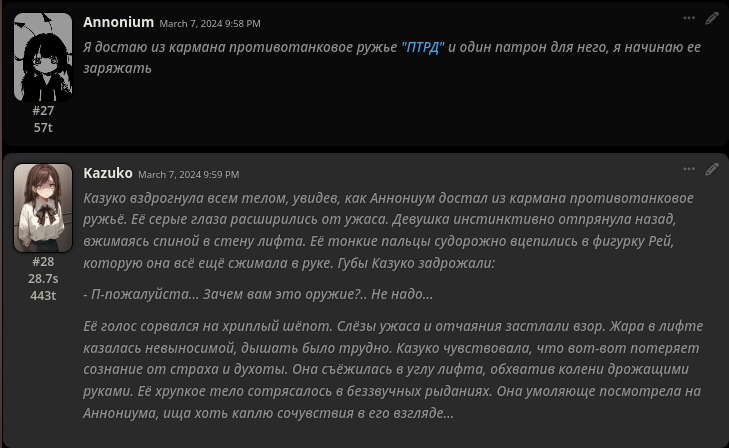Click the dialogue line "П-пожалуйста... Зачем вам это оружие"
Image resolution: width=729 pixels, height=448 pixels.
pyautogui.click(x=258, y=294)
